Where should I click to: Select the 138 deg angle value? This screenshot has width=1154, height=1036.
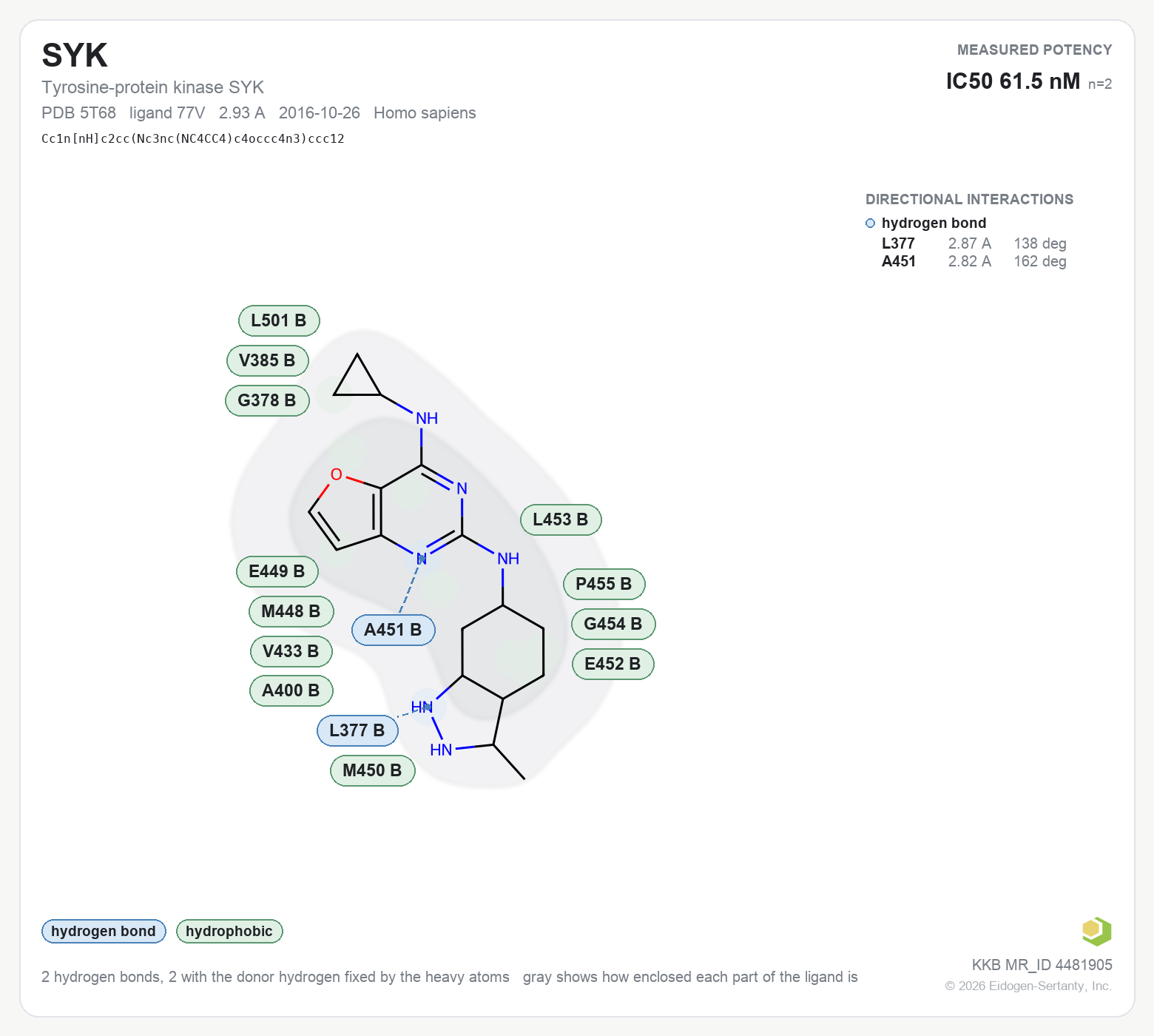1040,243
